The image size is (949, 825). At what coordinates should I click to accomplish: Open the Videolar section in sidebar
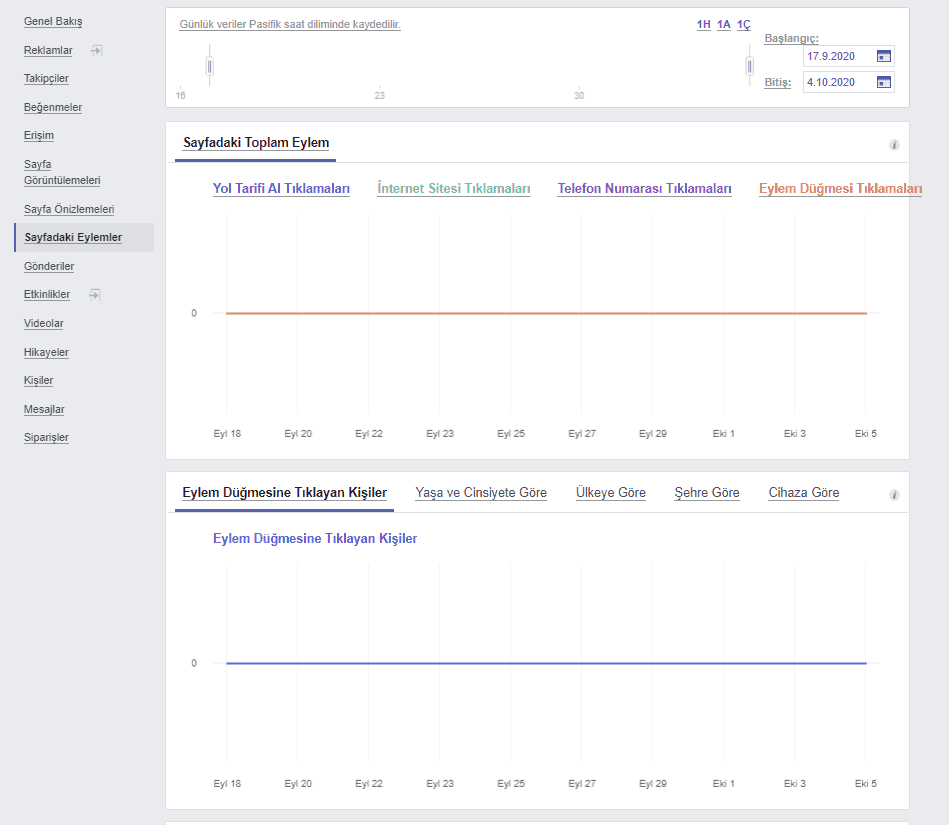pos(43,323)
